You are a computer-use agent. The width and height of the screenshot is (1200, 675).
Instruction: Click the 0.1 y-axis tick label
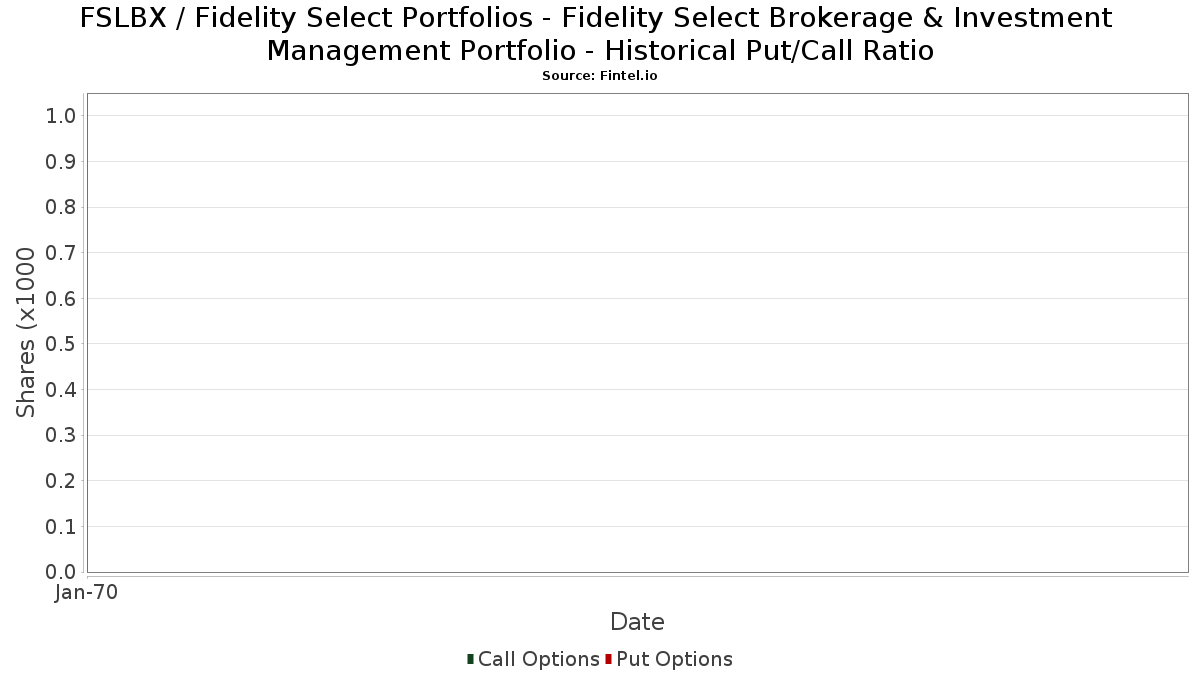[x=61, y=526]
